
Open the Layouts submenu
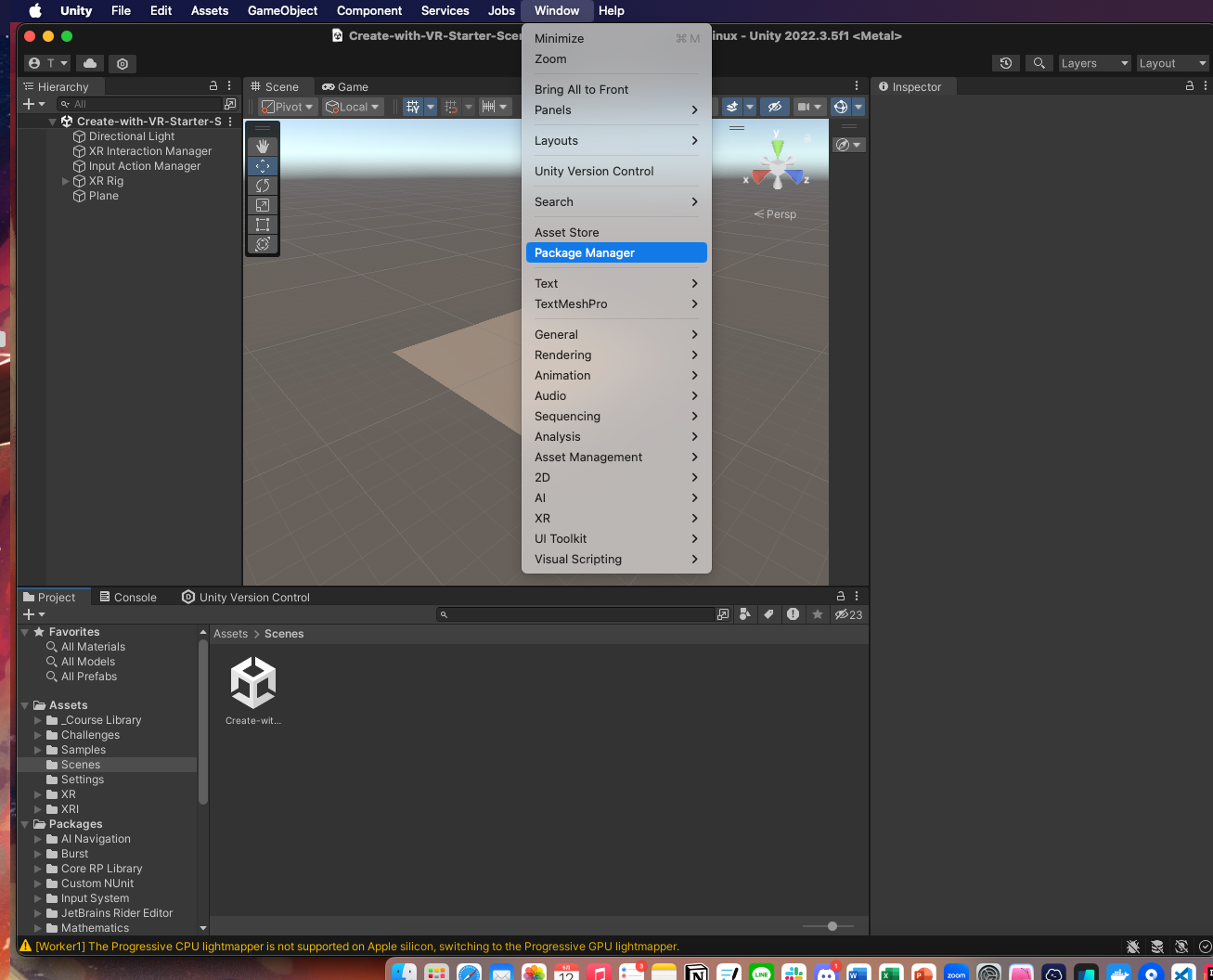pos(616,140)
